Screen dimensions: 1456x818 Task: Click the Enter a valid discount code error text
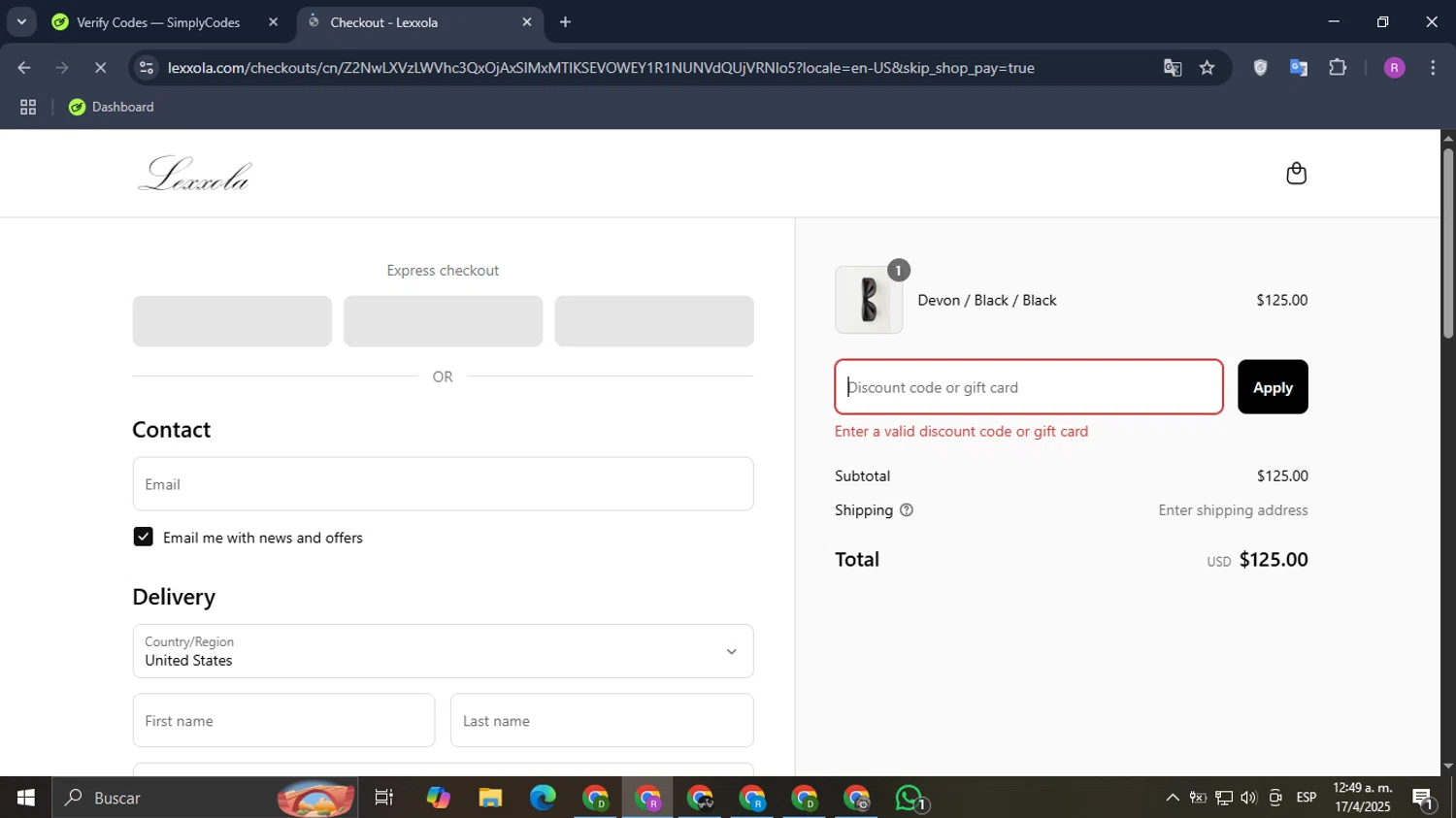coord(961,432)
